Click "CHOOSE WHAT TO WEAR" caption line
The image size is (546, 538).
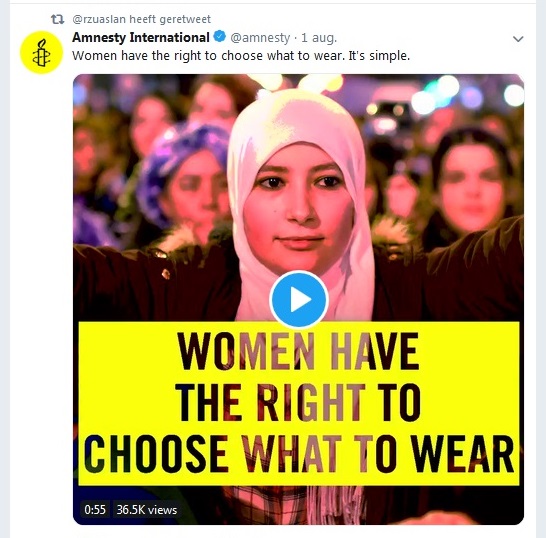point(299,454)
